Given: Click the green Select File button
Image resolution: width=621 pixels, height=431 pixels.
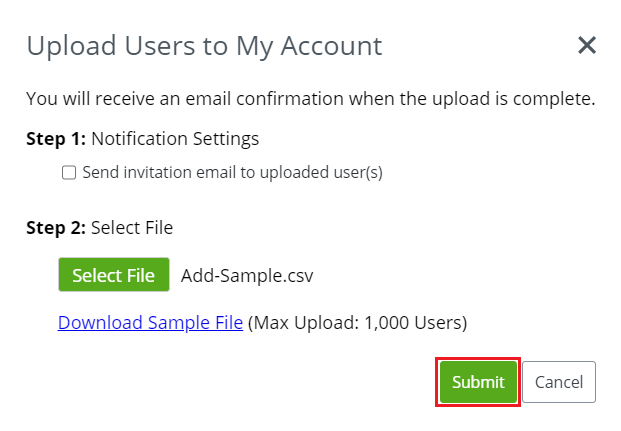Looking at the screenshot, I should [114, 275].
